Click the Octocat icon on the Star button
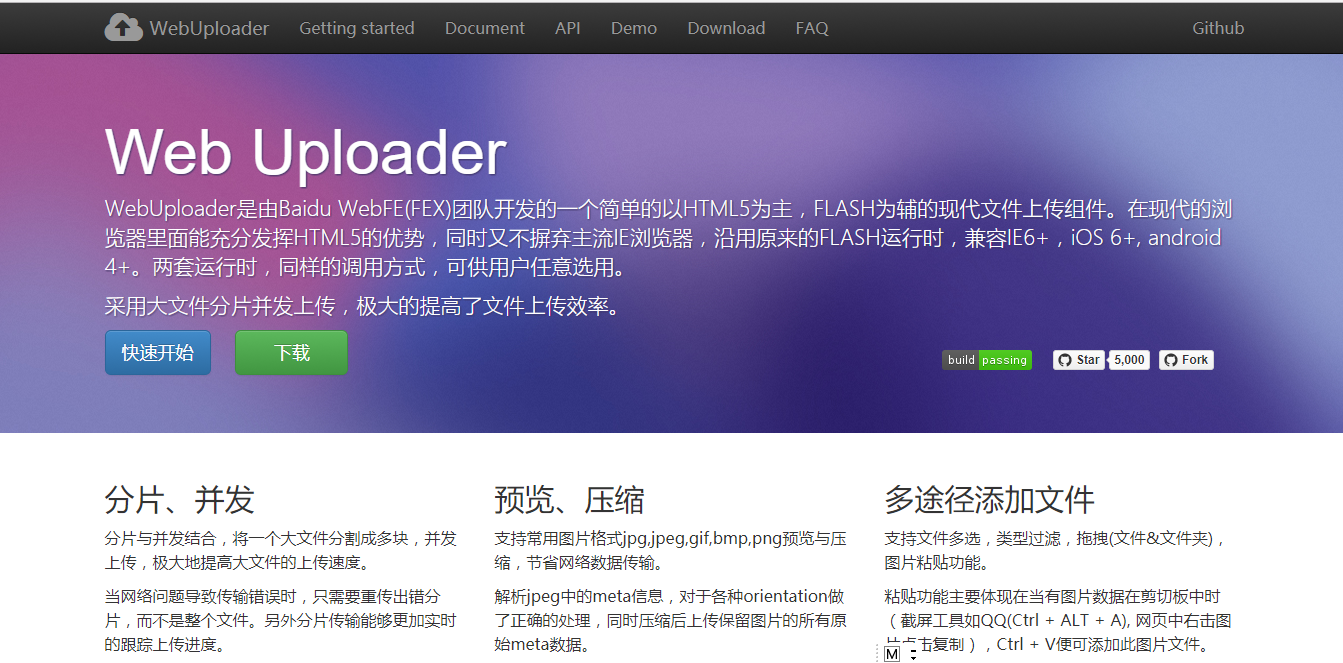1343x663 pixels. 1066,360
